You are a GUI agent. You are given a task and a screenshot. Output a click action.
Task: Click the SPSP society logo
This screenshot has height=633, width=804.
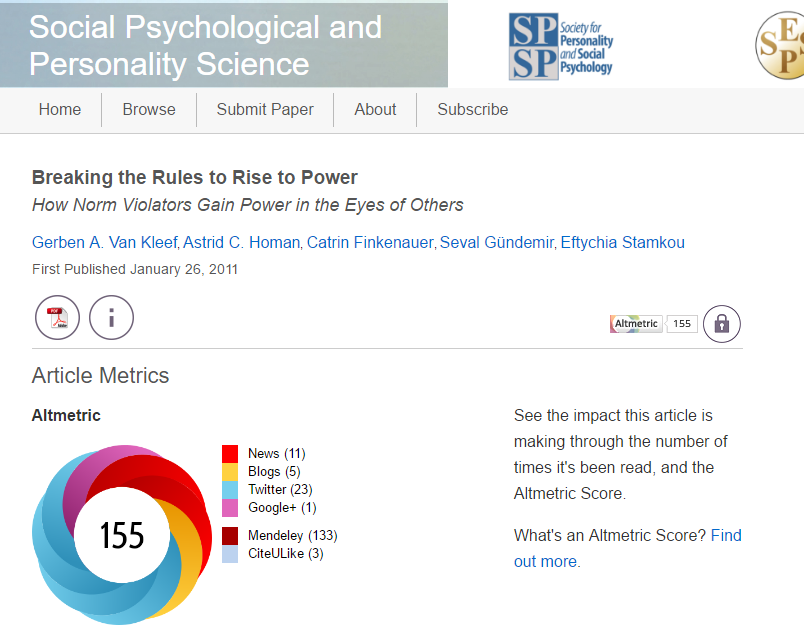(x=561, y=46)
